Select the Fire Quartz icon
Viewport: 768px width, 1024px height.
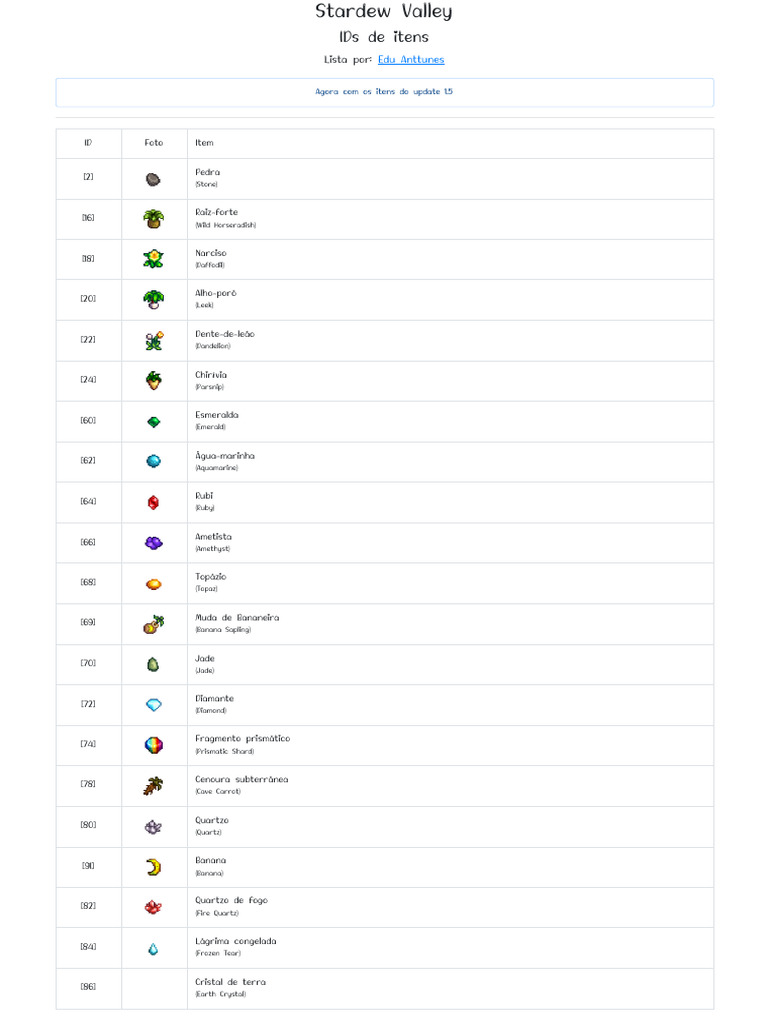click(x=153, y=907)
